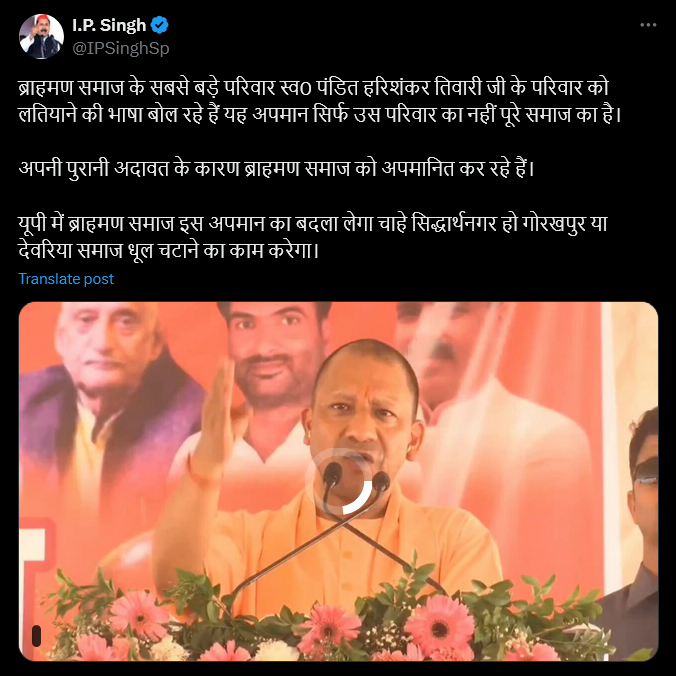The width and height of the screenshot is (676, 676).
Task: Open I.P. Singh's profile avatar picture
Action: click(41, 36)
